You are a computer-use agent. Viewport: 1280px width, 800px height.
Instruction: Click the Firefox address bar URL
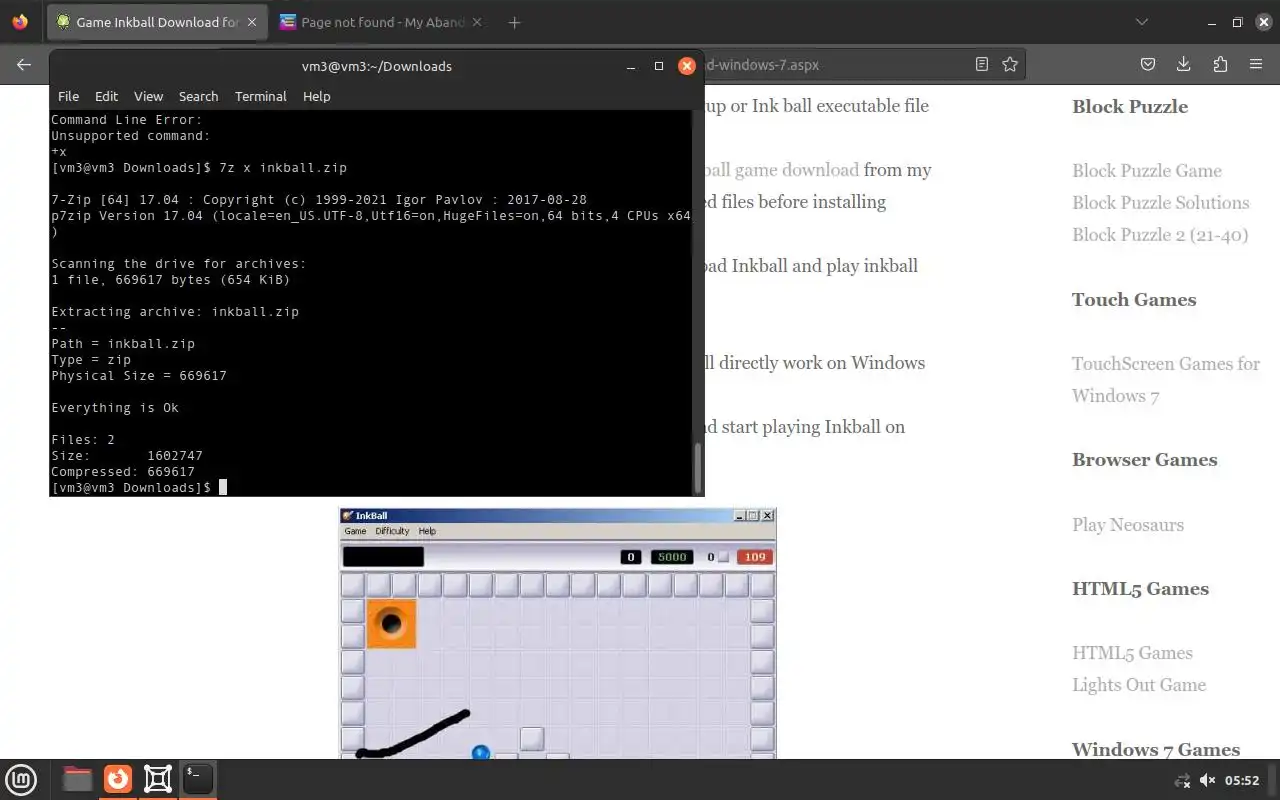(762, 64)
